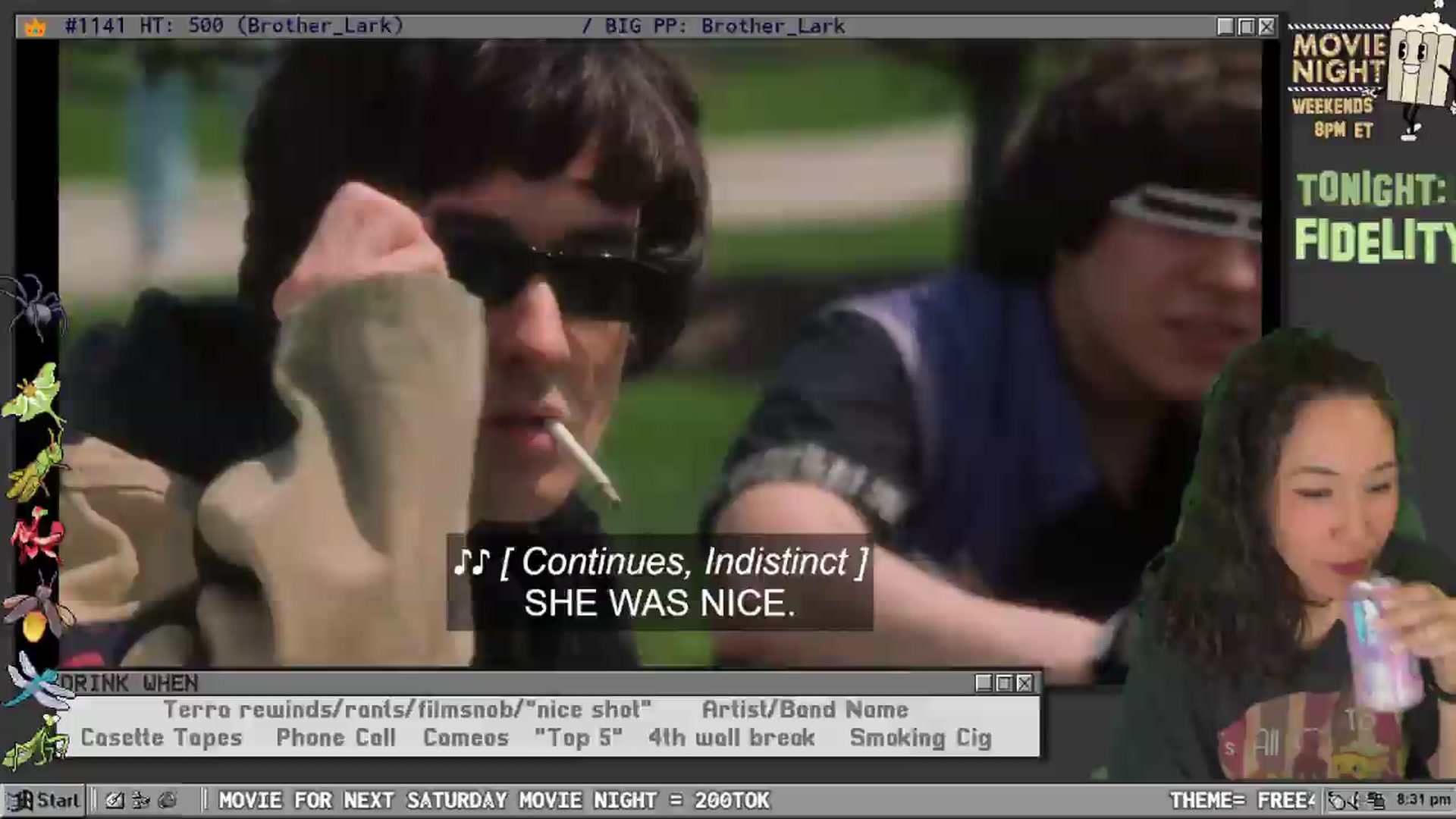This screenshot has height=819, width=1456.
Task: Click the "#1141 HT: 500 (Brother_Lark)" title text
Action: 234,27
